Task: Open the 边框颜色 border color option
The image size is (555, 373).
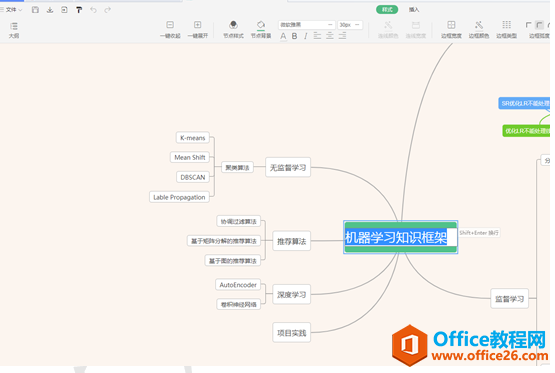Action: [479, 29]
